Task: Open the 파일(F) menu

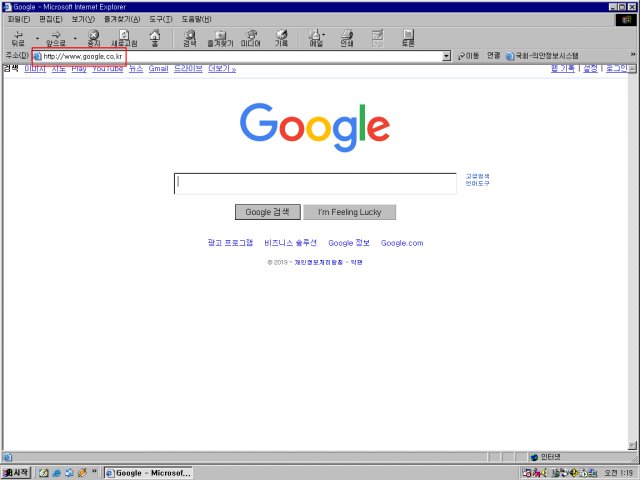Action: (19, 19)
